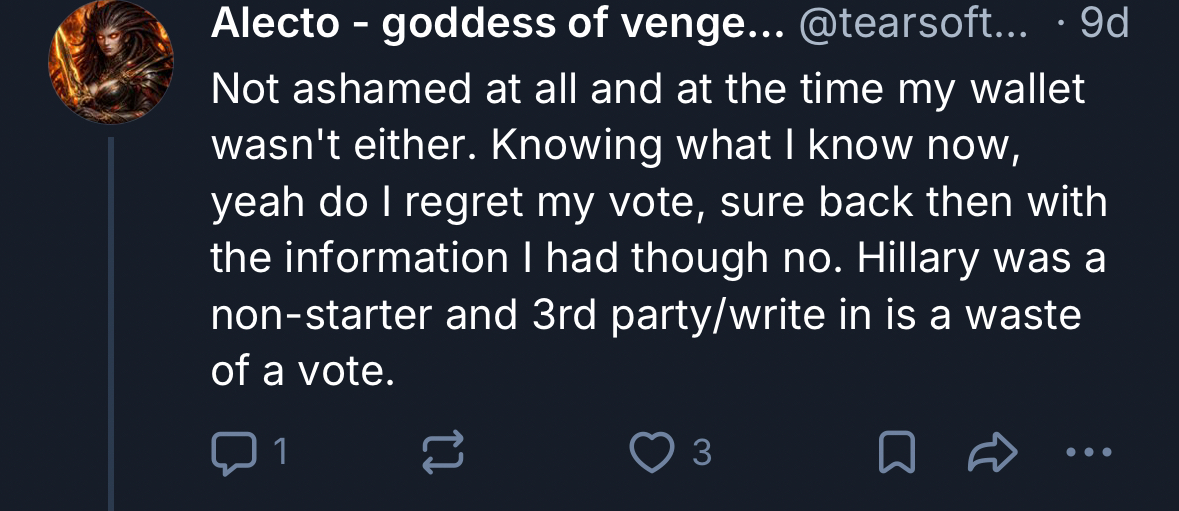
Task: Click the reply count number 1
Action: click(280, 453)
